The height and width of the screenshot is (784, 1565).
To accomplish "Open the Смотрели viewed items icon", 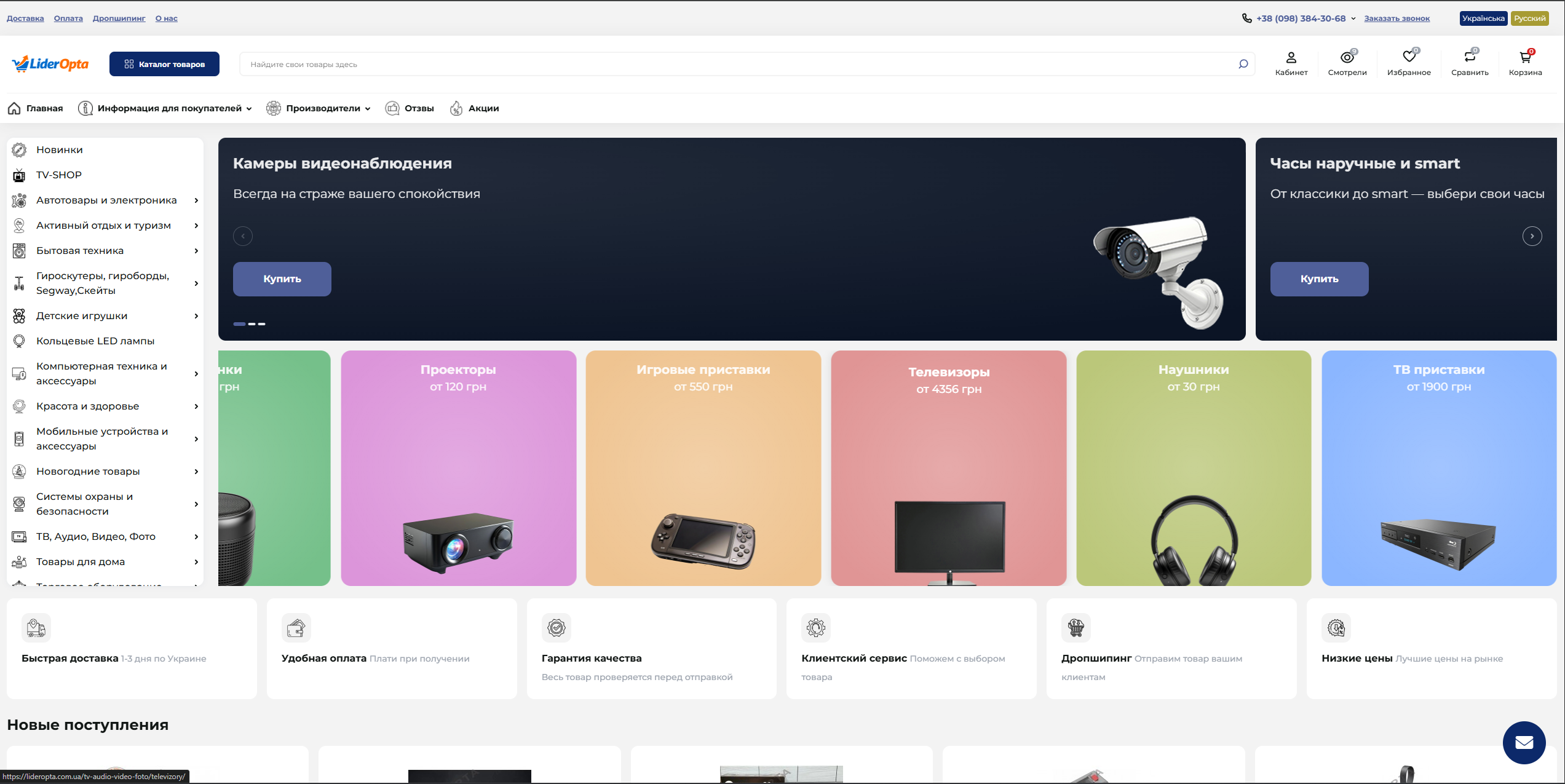I will click(x=1347, y=58).
